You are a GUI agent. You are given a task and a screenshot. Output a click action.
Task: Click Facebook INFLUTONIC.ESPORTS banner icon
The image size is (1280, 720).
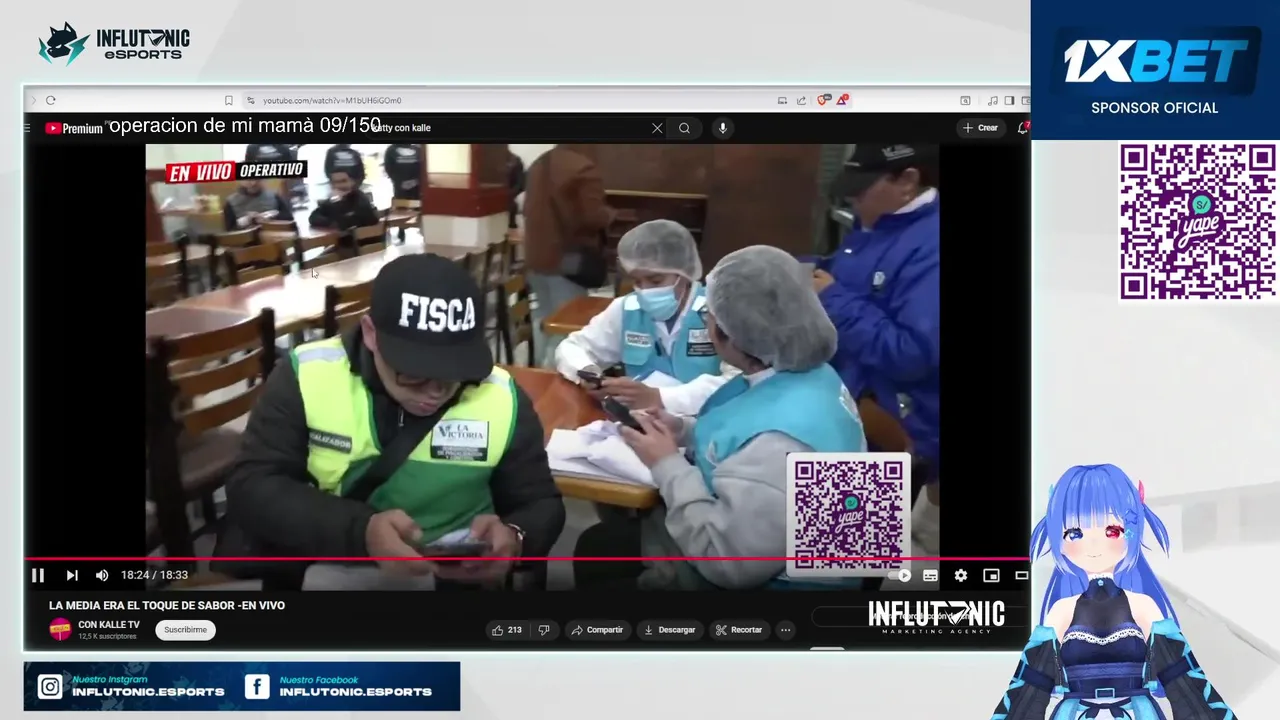coord(257,687)
